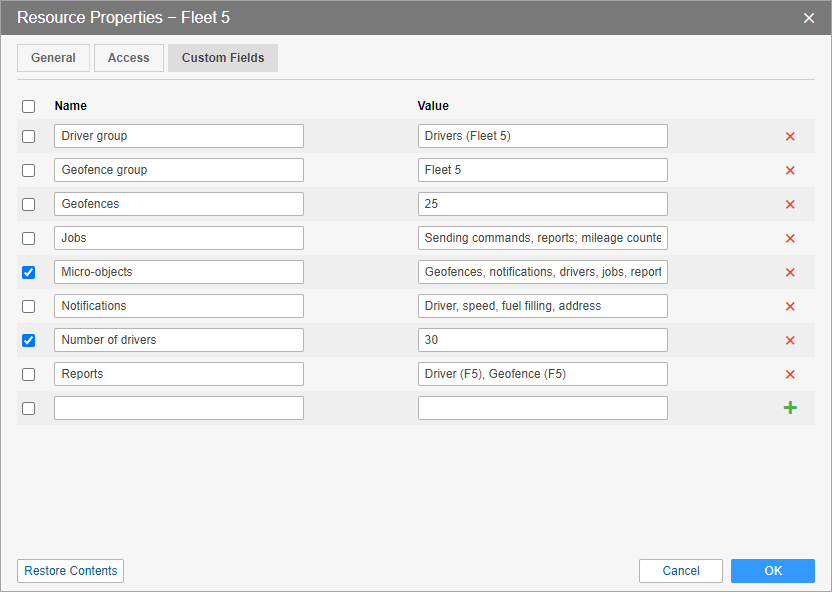Check the Jobs row checkbox
The width and height of the screenshot is (832, 592).
click(28, 238)
